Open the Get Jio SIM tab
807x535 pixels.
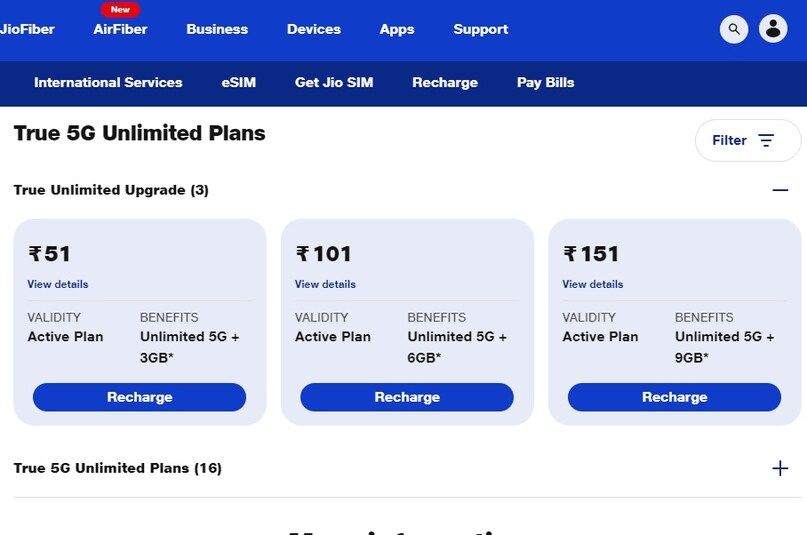pyautogui.click(x=334, y=82)
